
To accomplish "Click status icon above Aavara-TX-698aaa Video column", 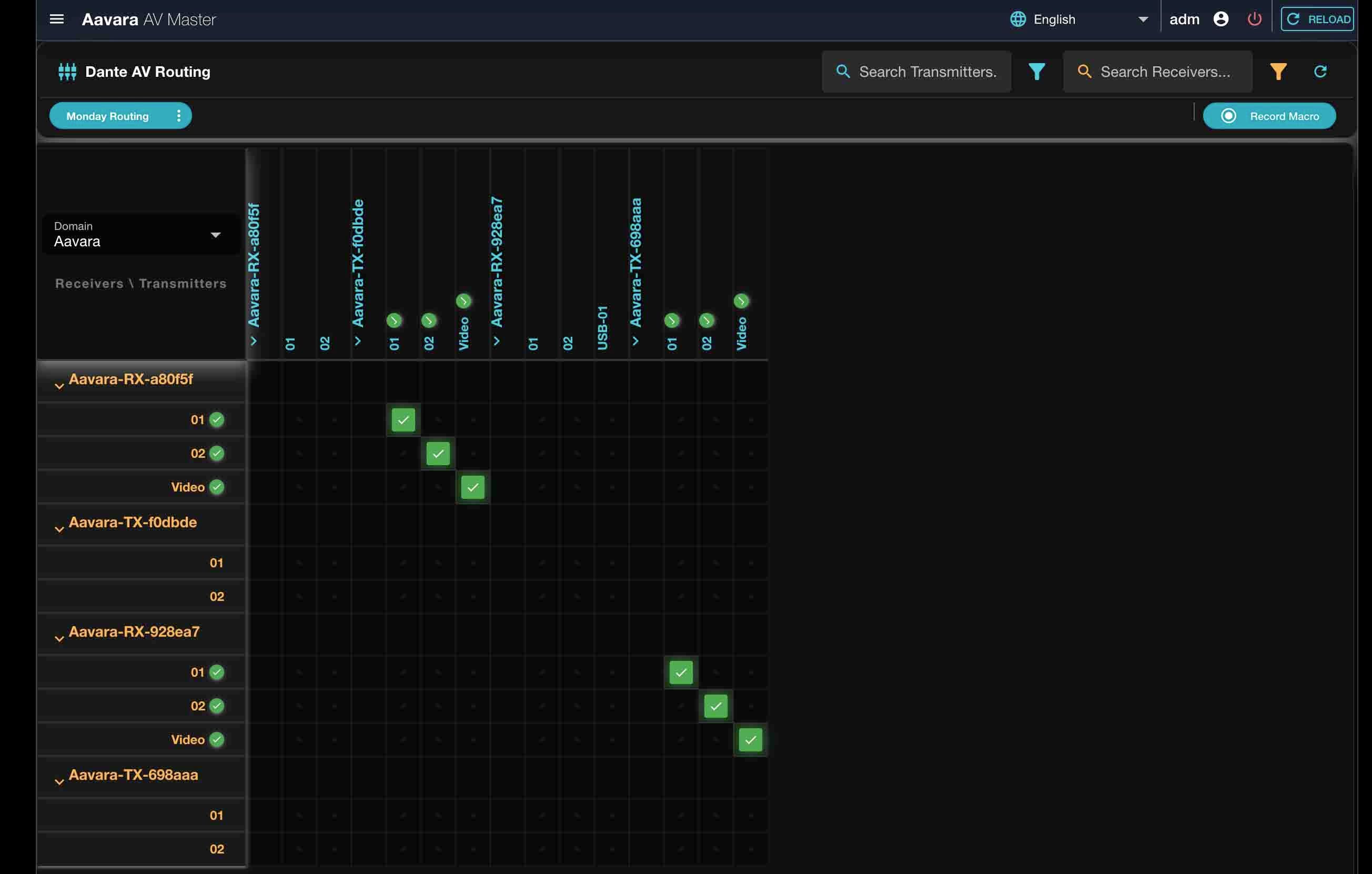I will coord(741,300).
